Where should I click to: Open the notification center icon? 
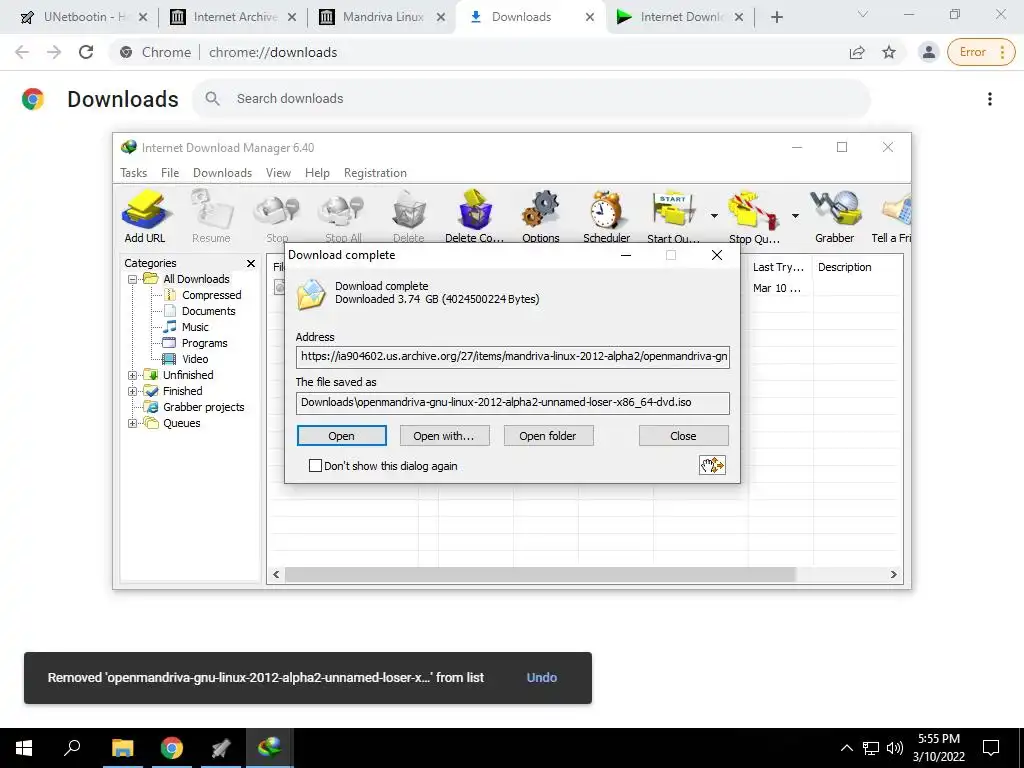coord(991,748)
